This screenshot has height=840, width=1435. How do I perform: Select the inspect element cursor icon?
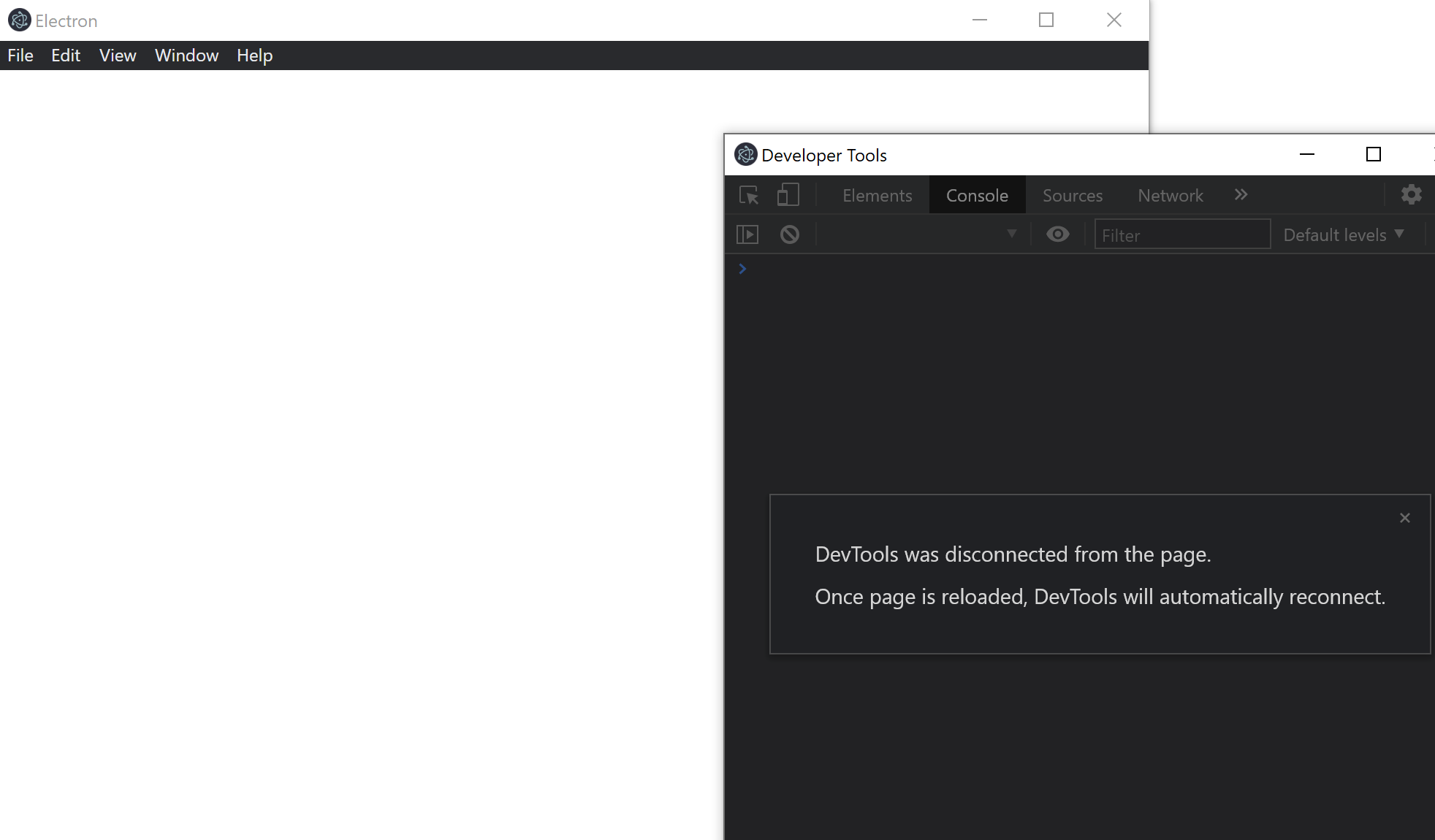coord(749,195)
